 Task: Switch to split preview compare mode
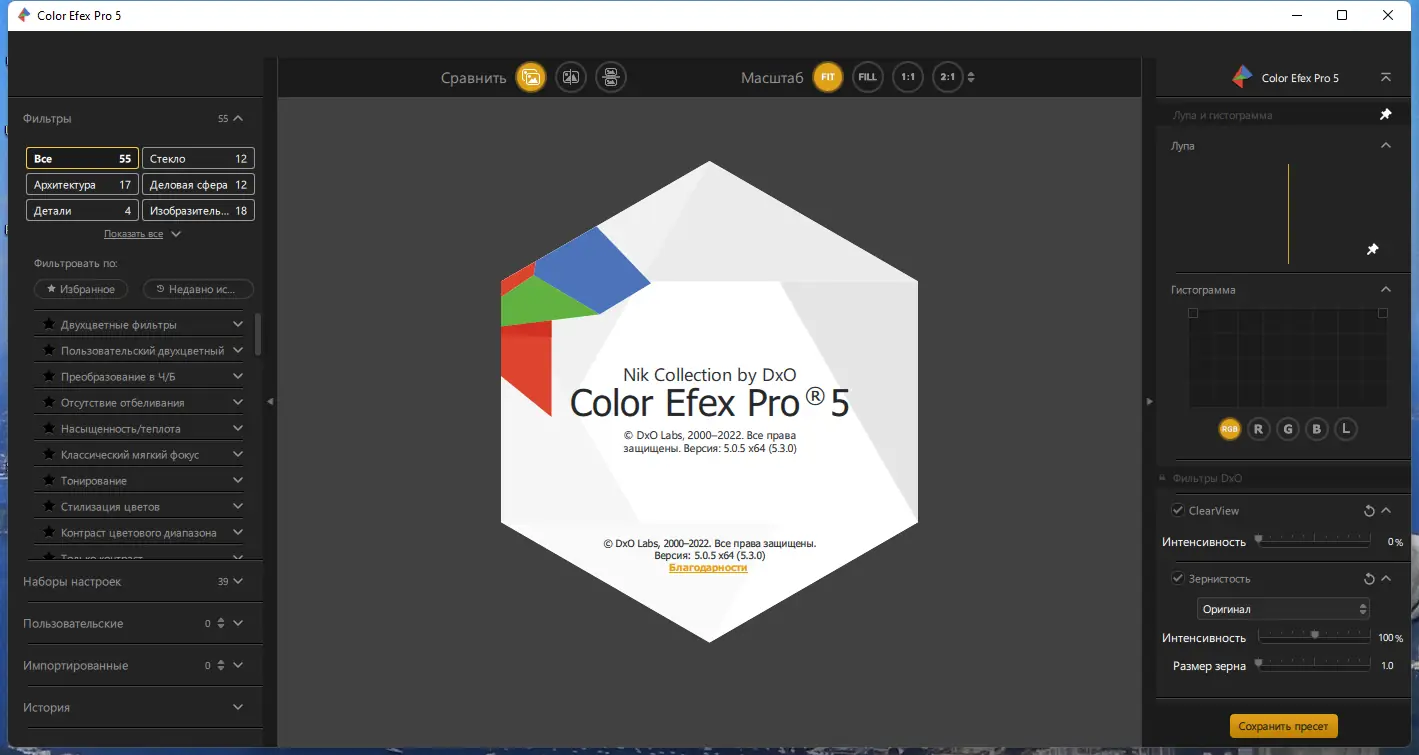[x=571, y=77]
